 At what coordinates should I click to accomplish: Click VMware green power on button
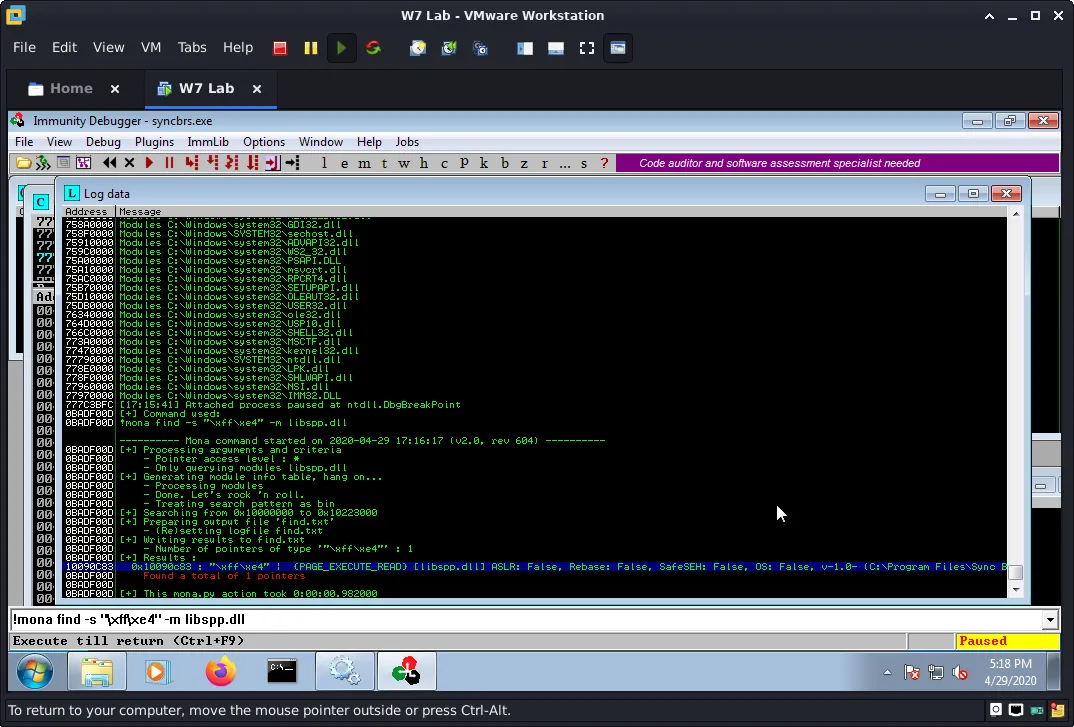pos(341,48)
